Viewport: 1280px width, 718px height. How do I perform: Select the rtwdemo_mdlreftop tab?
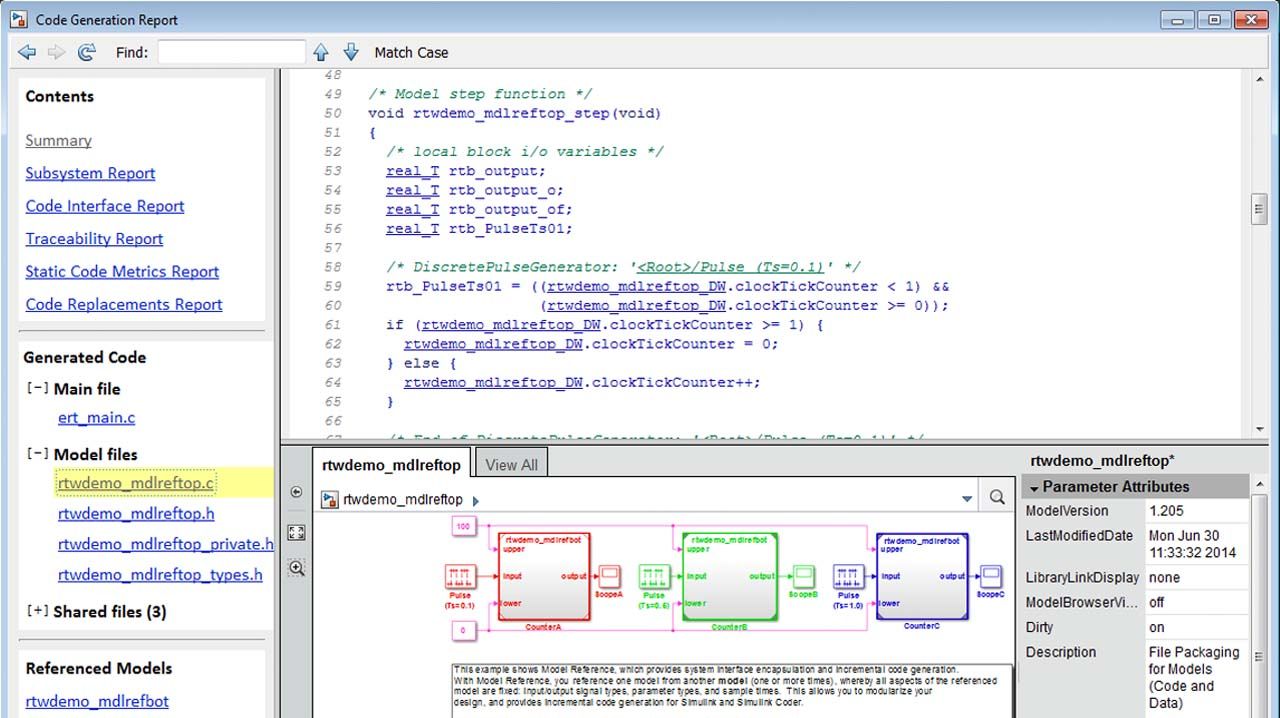click(x=391, y=464)
